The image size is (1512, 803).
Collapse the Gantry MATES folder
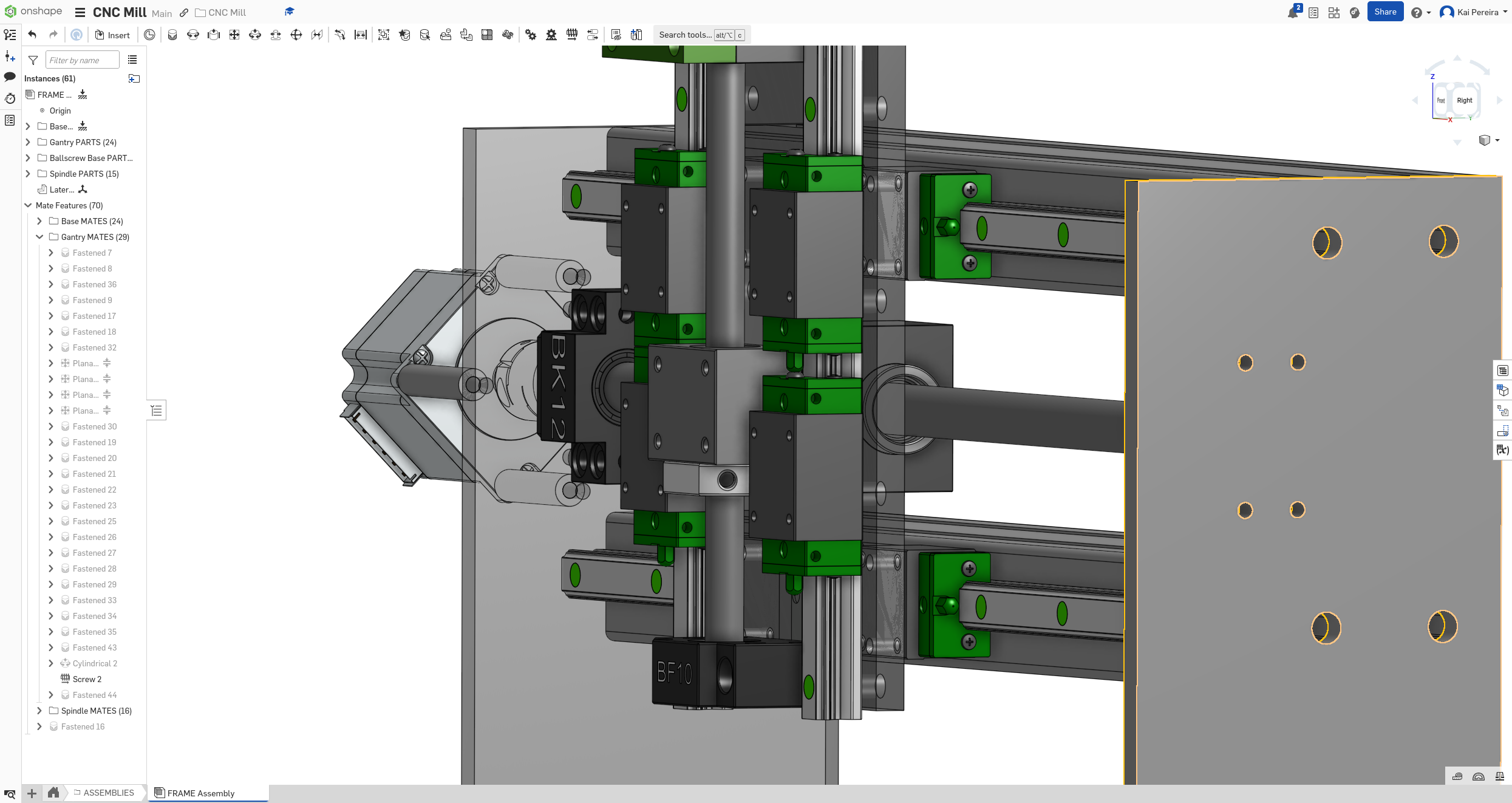tap(39, 237)
